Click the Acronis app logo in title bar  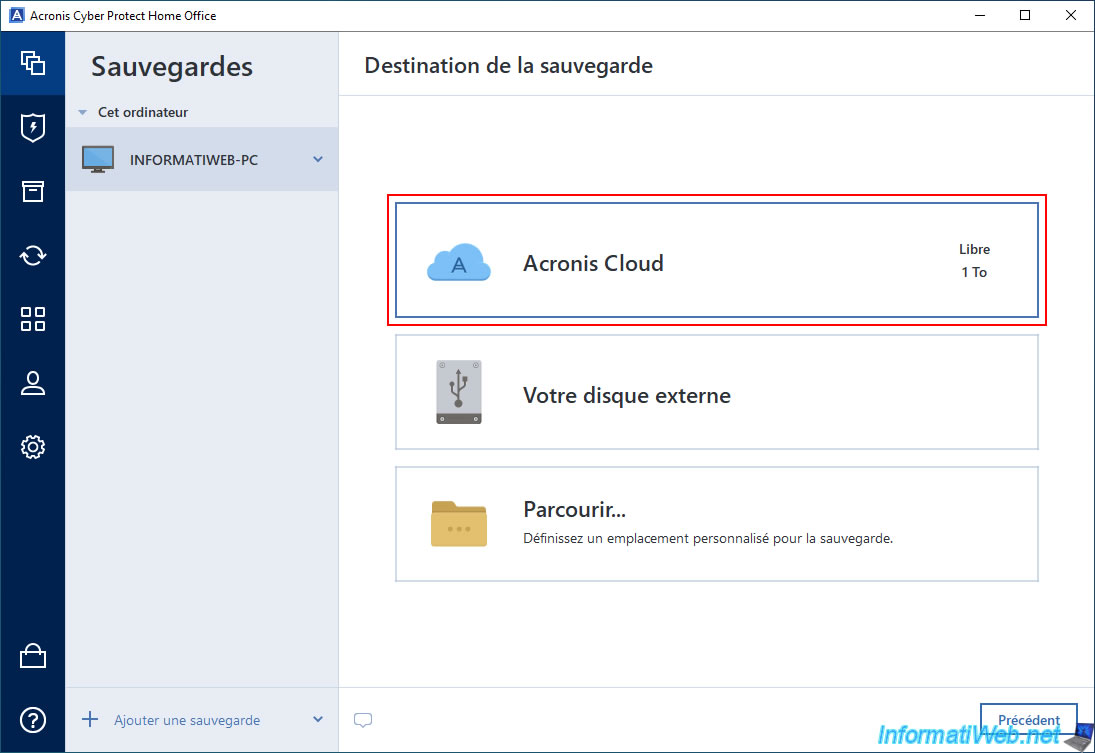click(x=16, y=15)
